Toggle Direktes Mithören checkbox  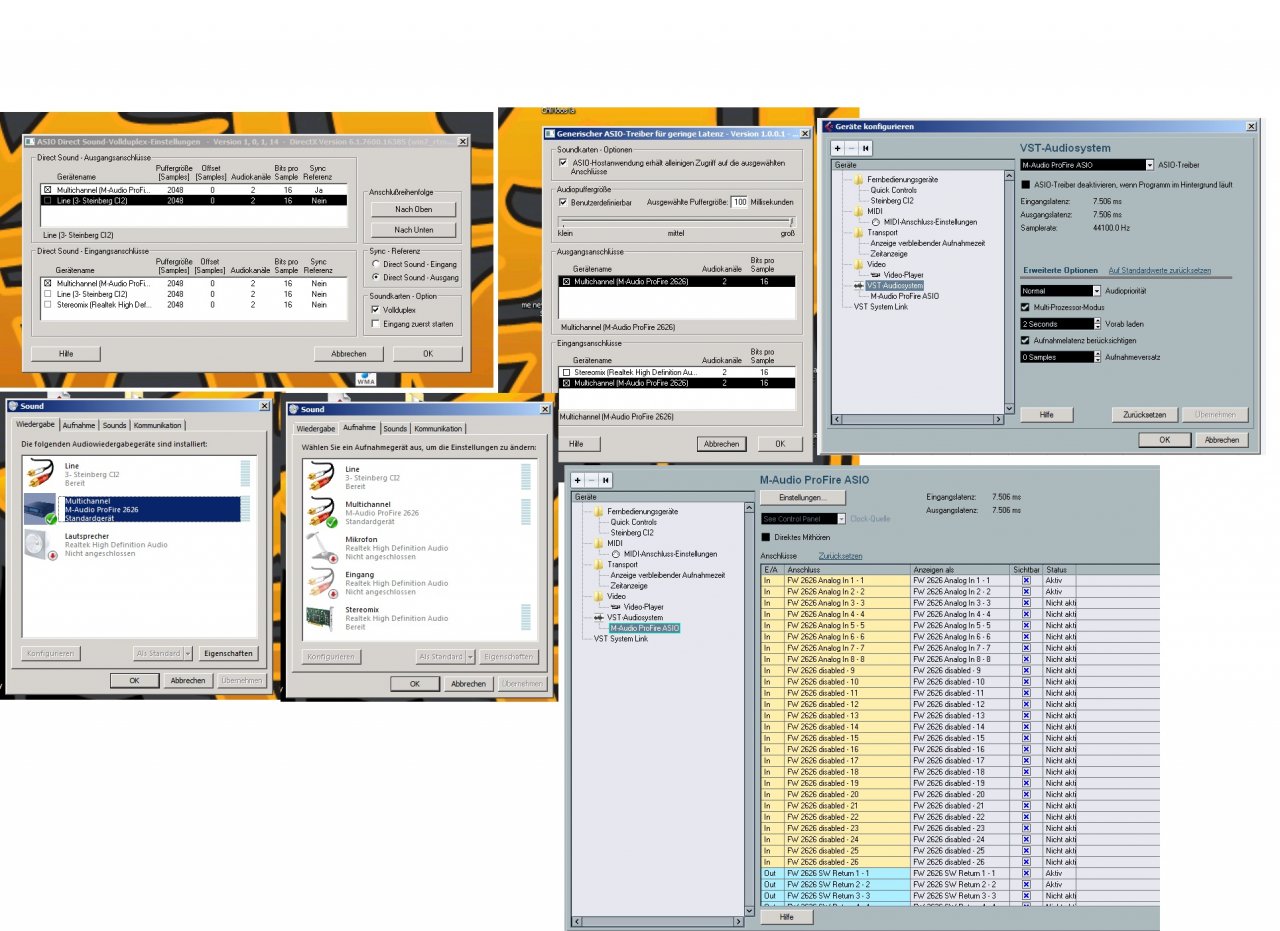pos(766,537)
